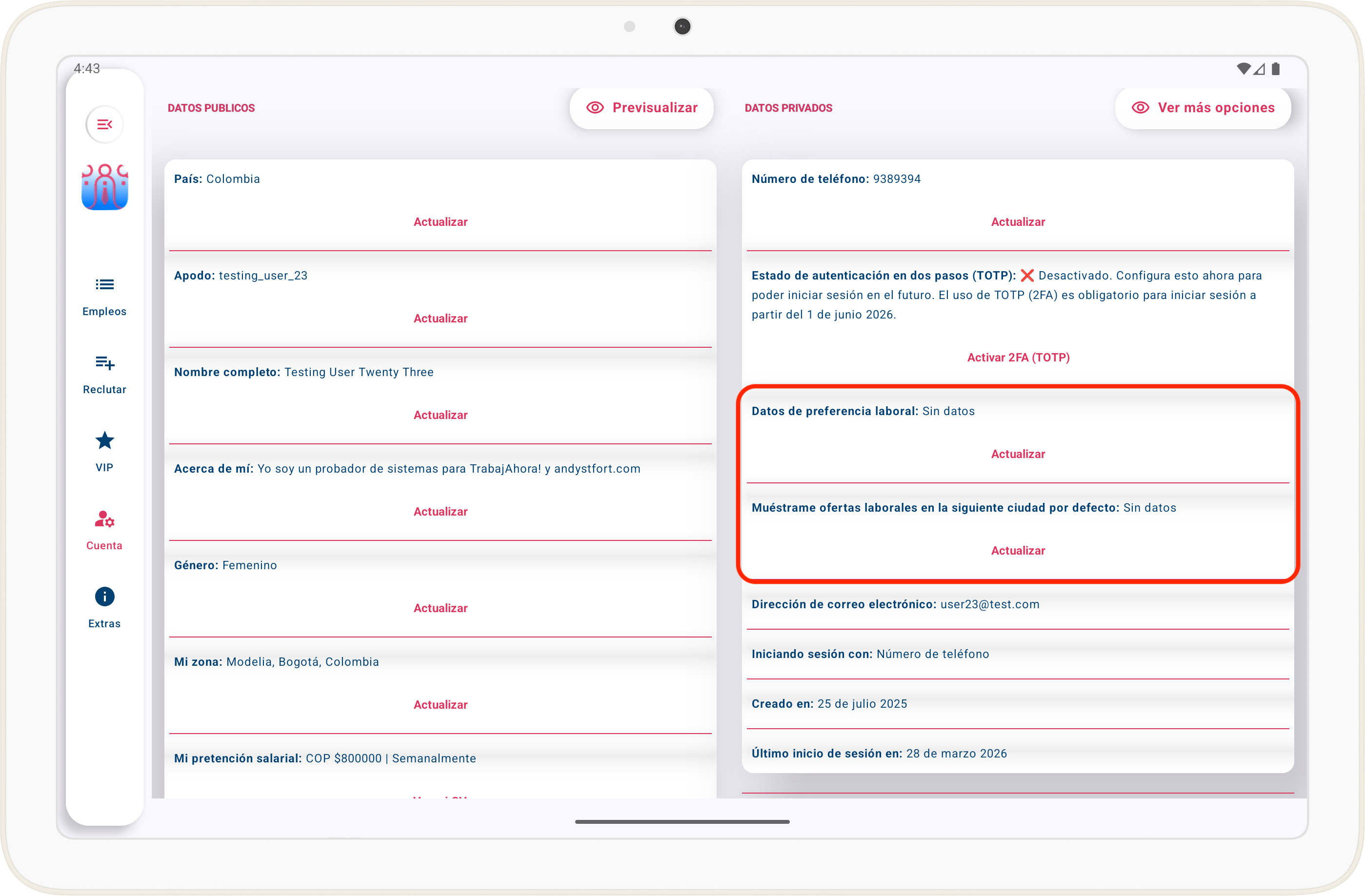Collapse the sidebar menu icon
Screen dimensions: 1365x896
[x=104, y=124]
